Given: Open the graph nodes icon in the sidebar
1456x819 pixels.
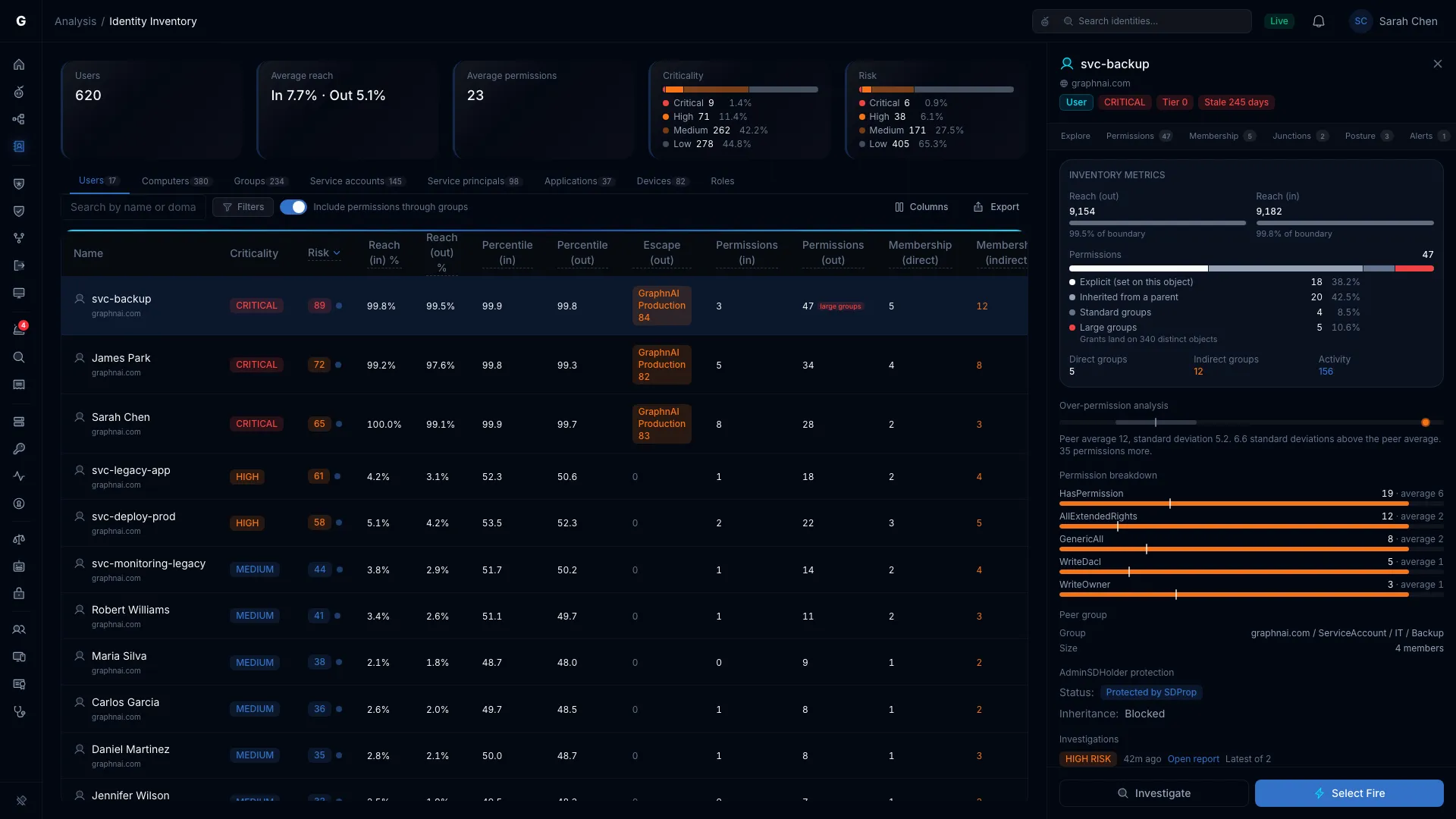Looking at the screenshot, I should point(19,119).
